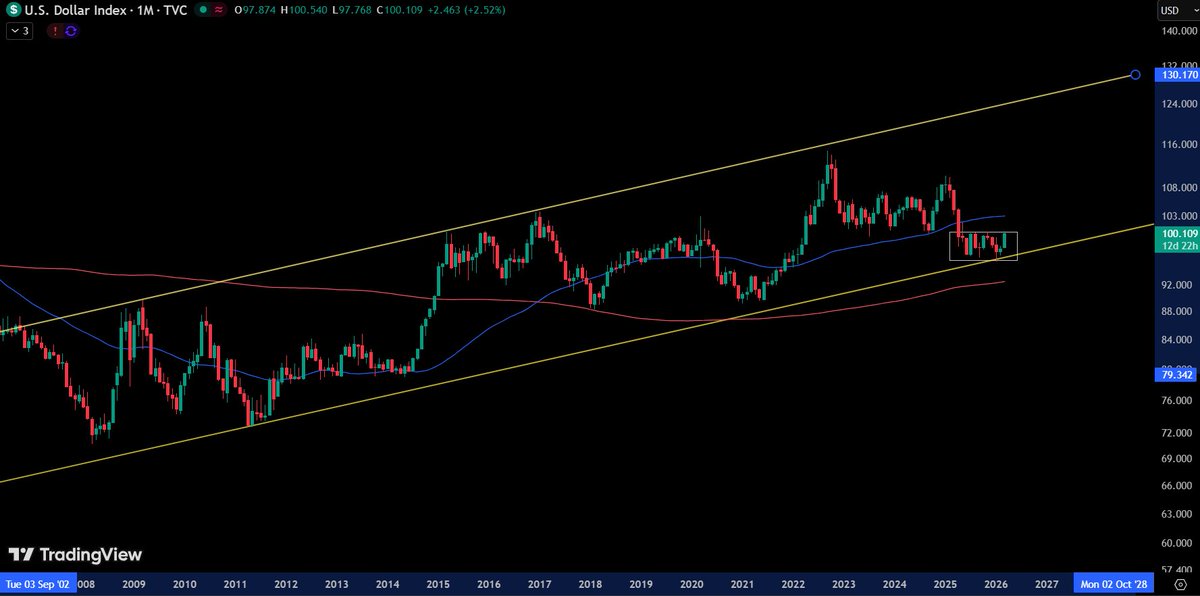This screenshot has width=1200, height=596.
Task: Open chart settings gear at bottom right
Action: pos(1181,583)
